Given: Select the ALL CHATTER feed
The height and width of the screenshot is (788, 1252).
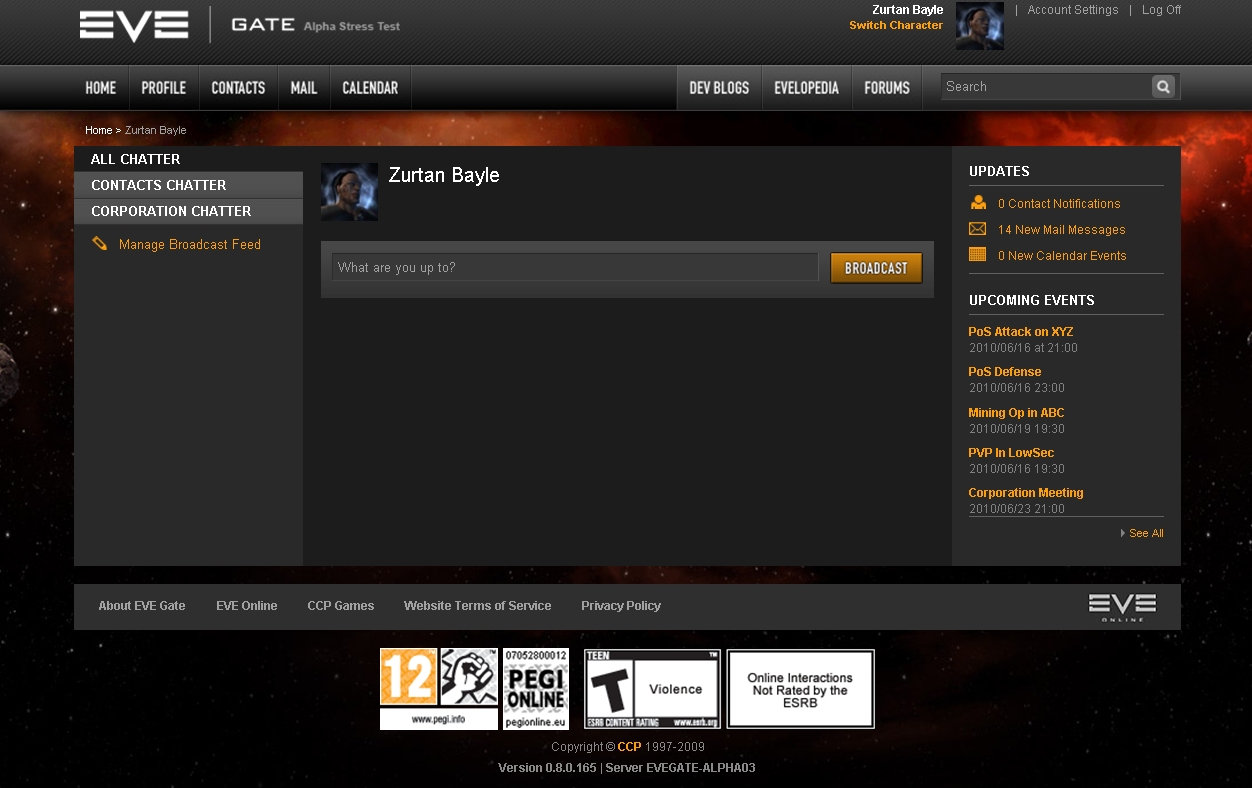Looking at the screenshot, I should 188,159.
